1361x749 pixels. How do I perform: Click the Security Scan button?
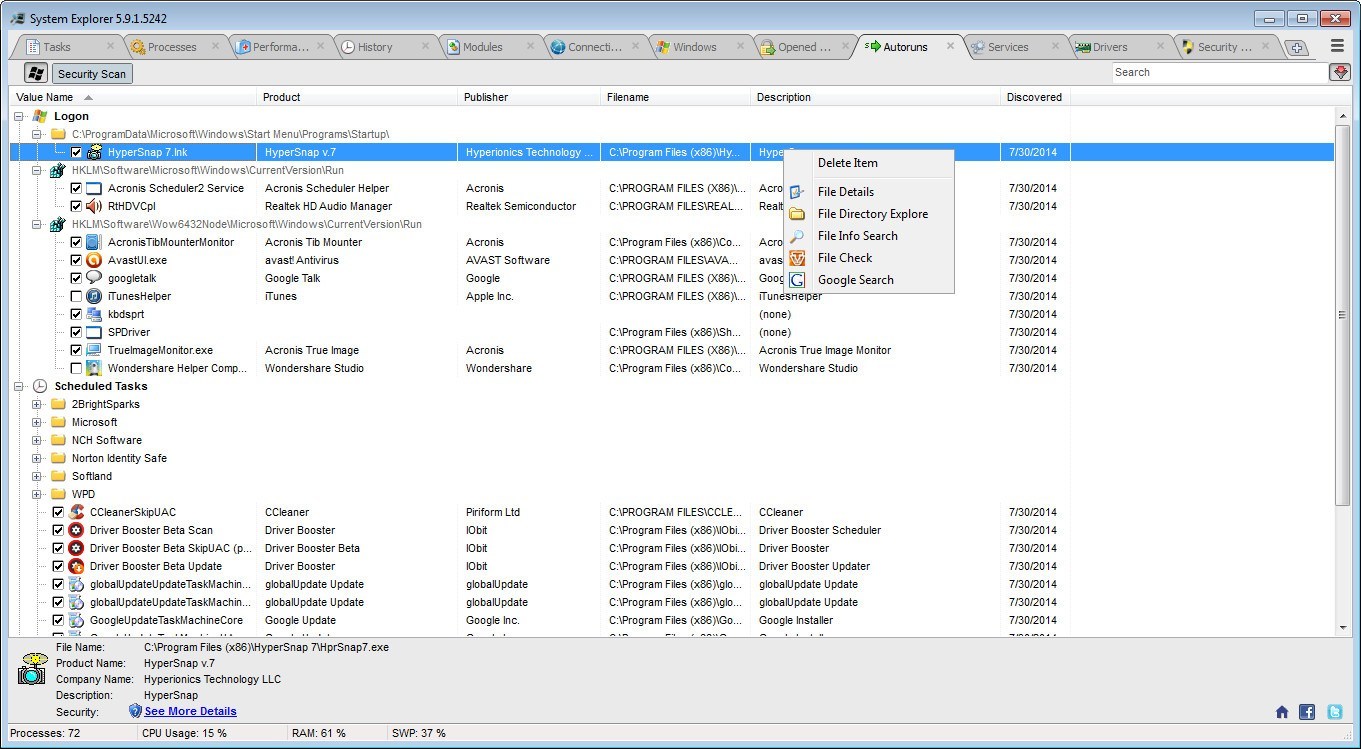pos(92,74)
